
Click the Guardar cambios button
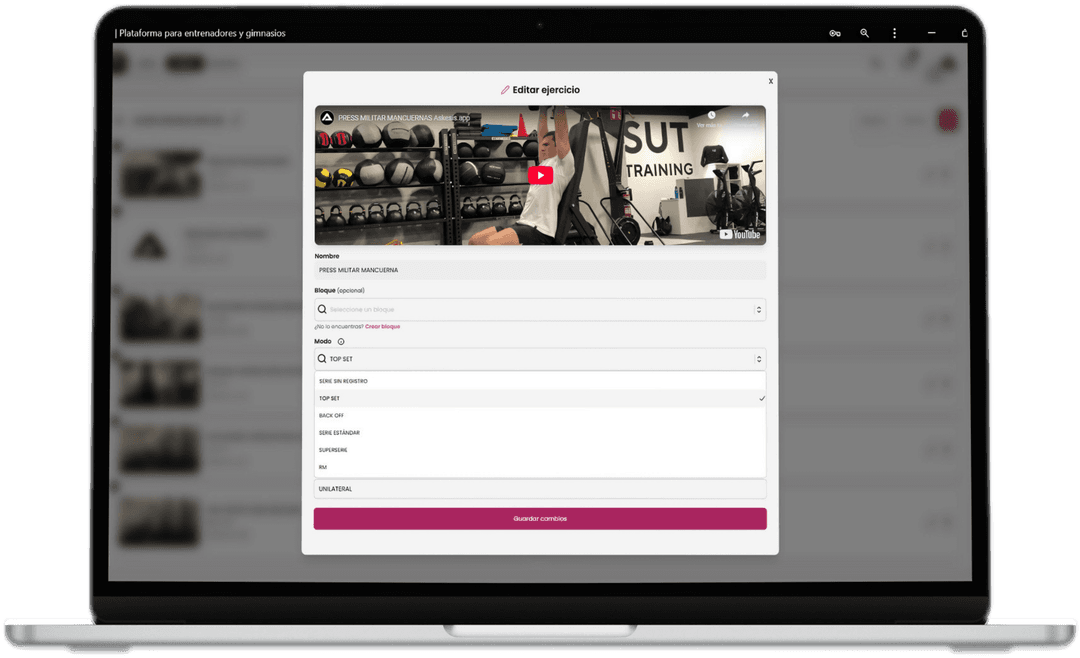[540, 519]
